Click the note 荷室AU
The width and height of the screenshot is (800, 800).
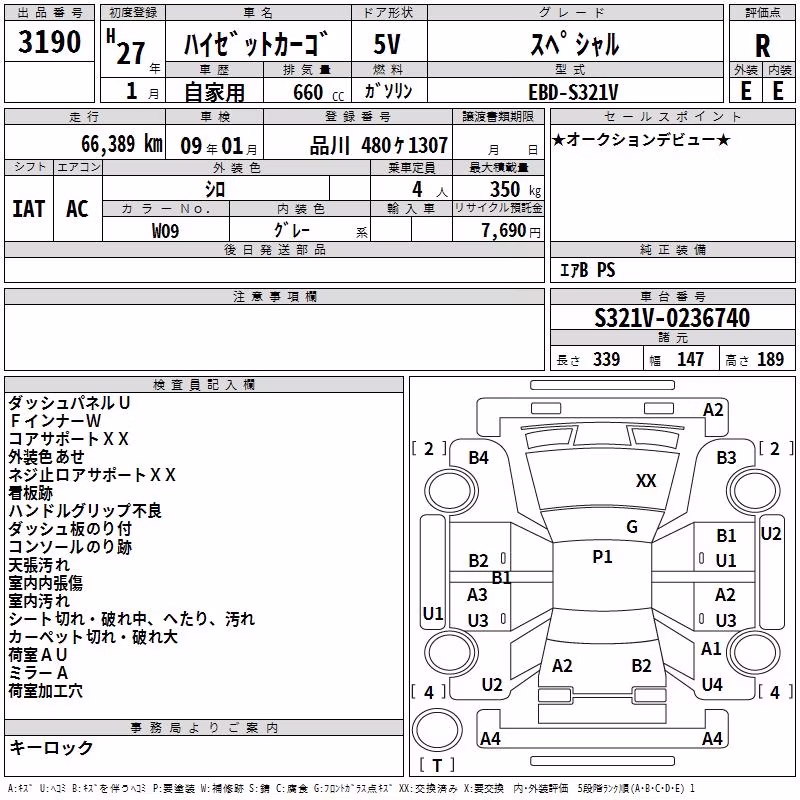38,655
